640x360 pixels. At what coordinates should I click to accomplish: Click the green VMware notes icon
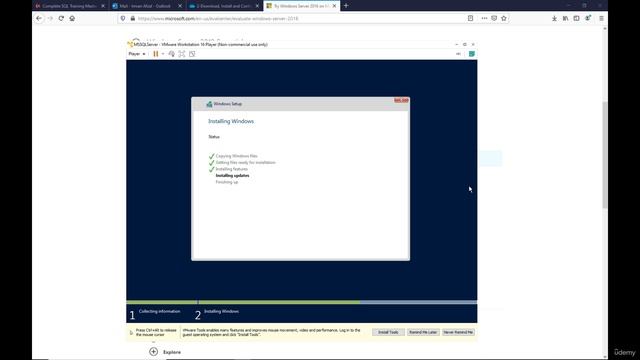tap(471, 54)
